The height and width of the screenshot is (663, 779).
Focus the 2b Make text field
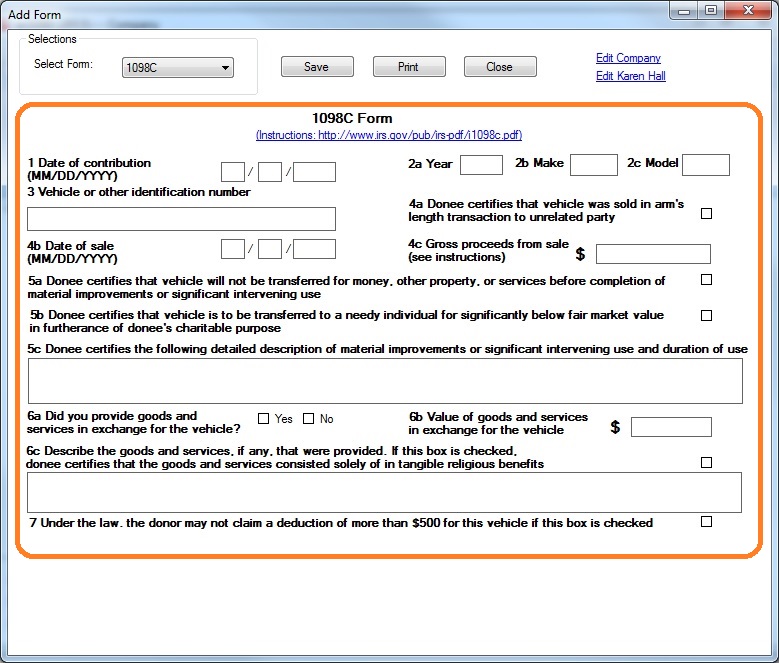click(594, 165)
